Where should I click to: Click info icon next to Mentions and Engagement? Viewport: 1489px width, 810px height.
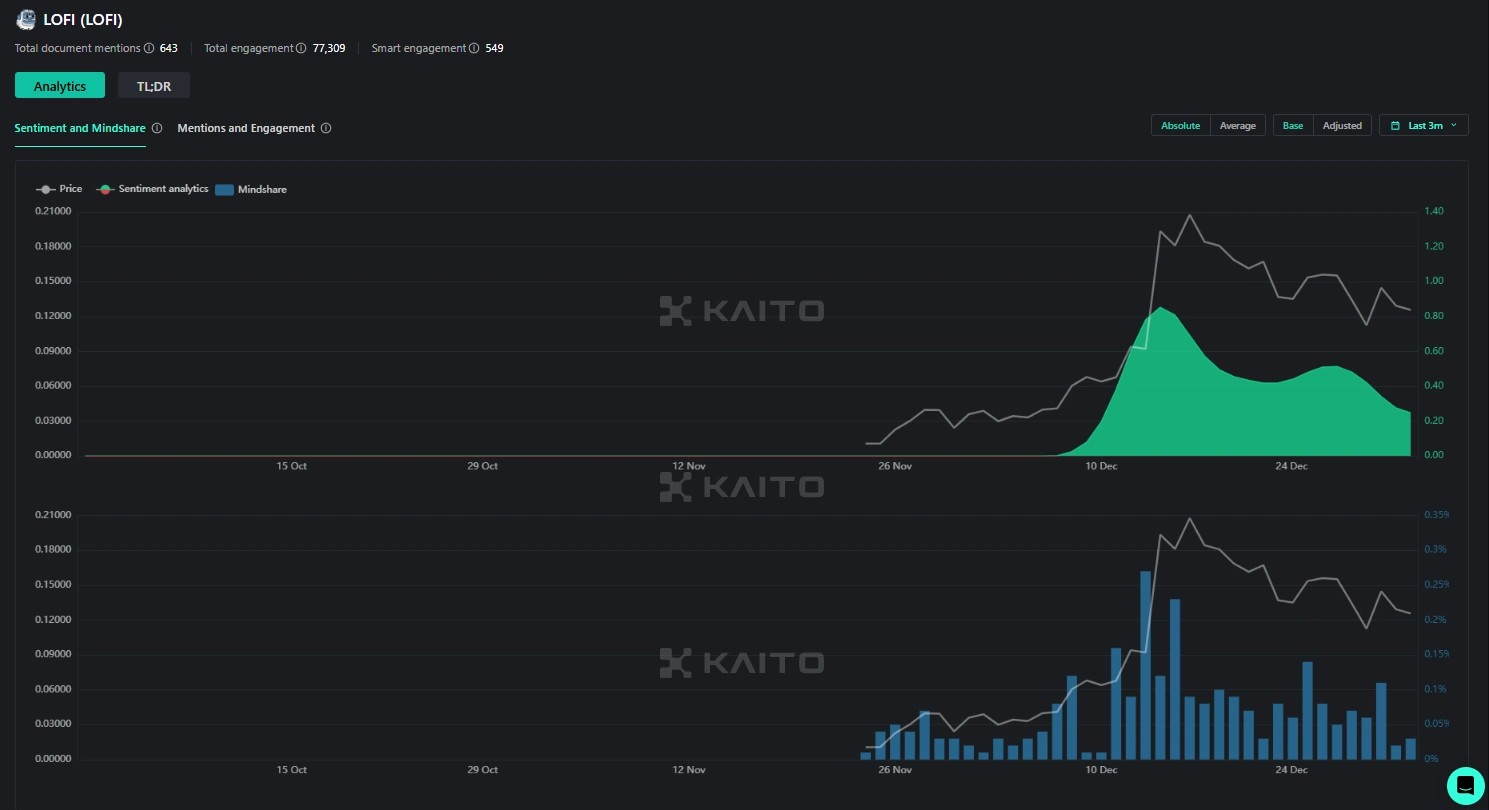[326, 128]
